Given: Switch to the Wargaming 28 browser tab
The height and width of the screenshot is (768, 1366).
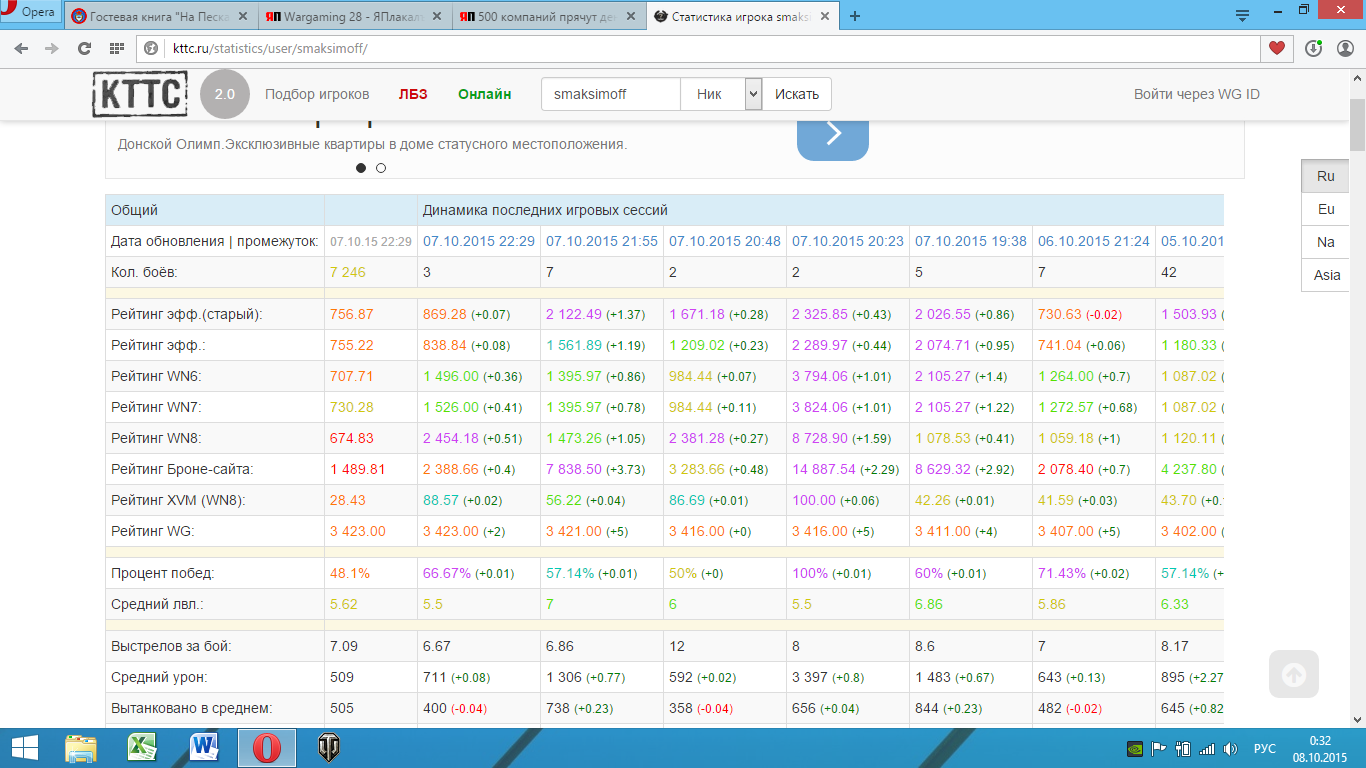Looking at the screenshot, I should 356,16.
